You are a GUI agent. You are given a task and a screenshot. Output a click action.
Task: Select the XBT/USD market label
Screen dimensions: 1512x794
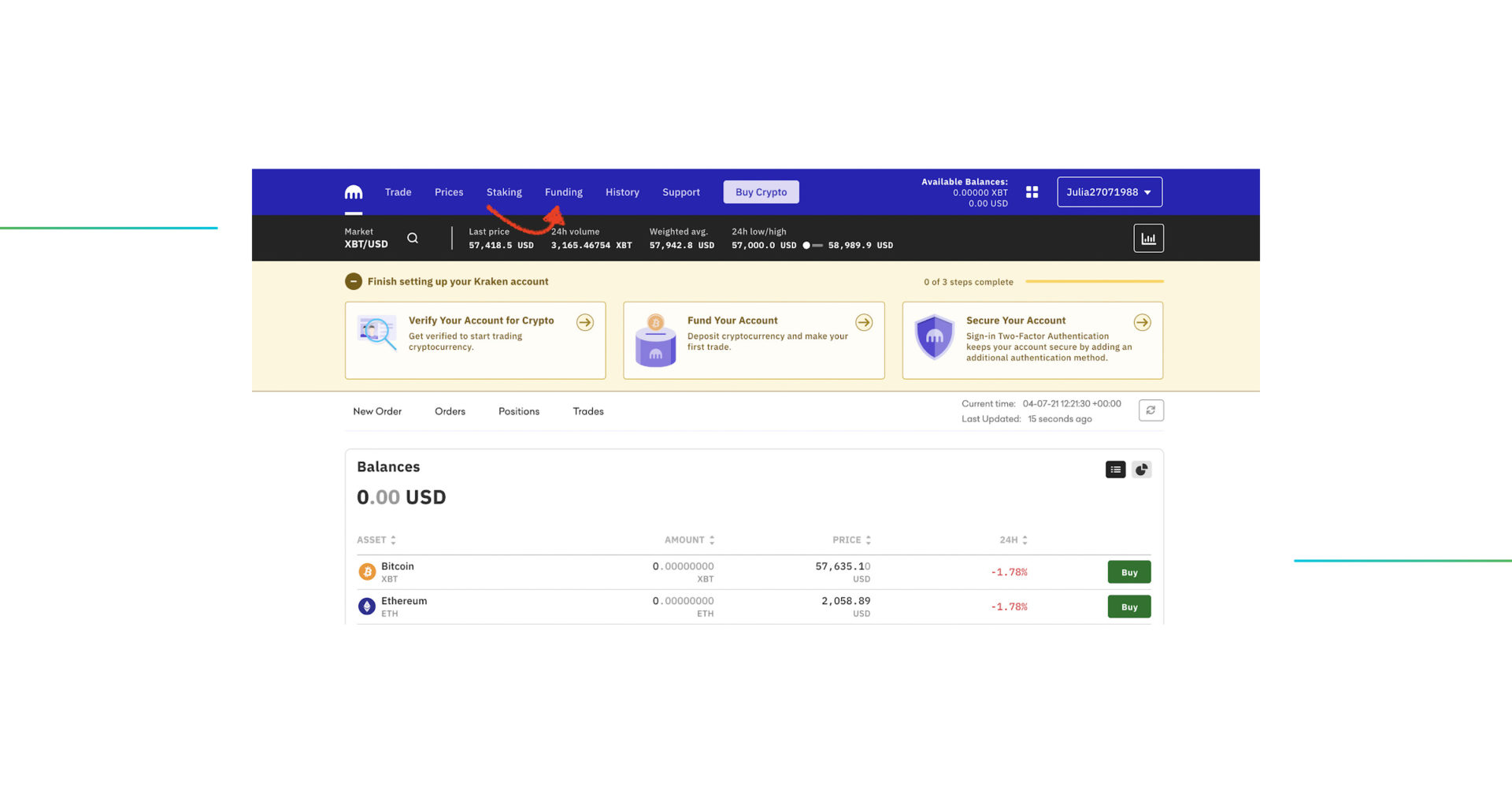pos(365,243)
